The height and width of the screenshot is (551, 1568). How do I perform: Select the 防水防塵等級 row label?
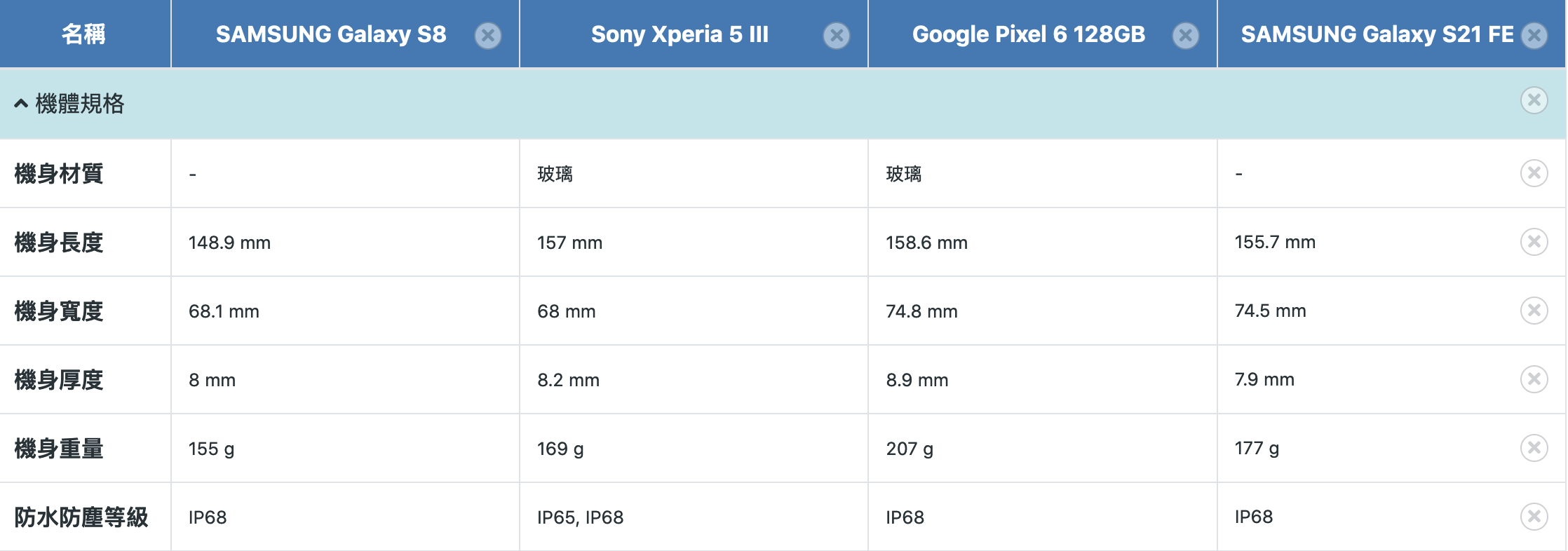81,517
